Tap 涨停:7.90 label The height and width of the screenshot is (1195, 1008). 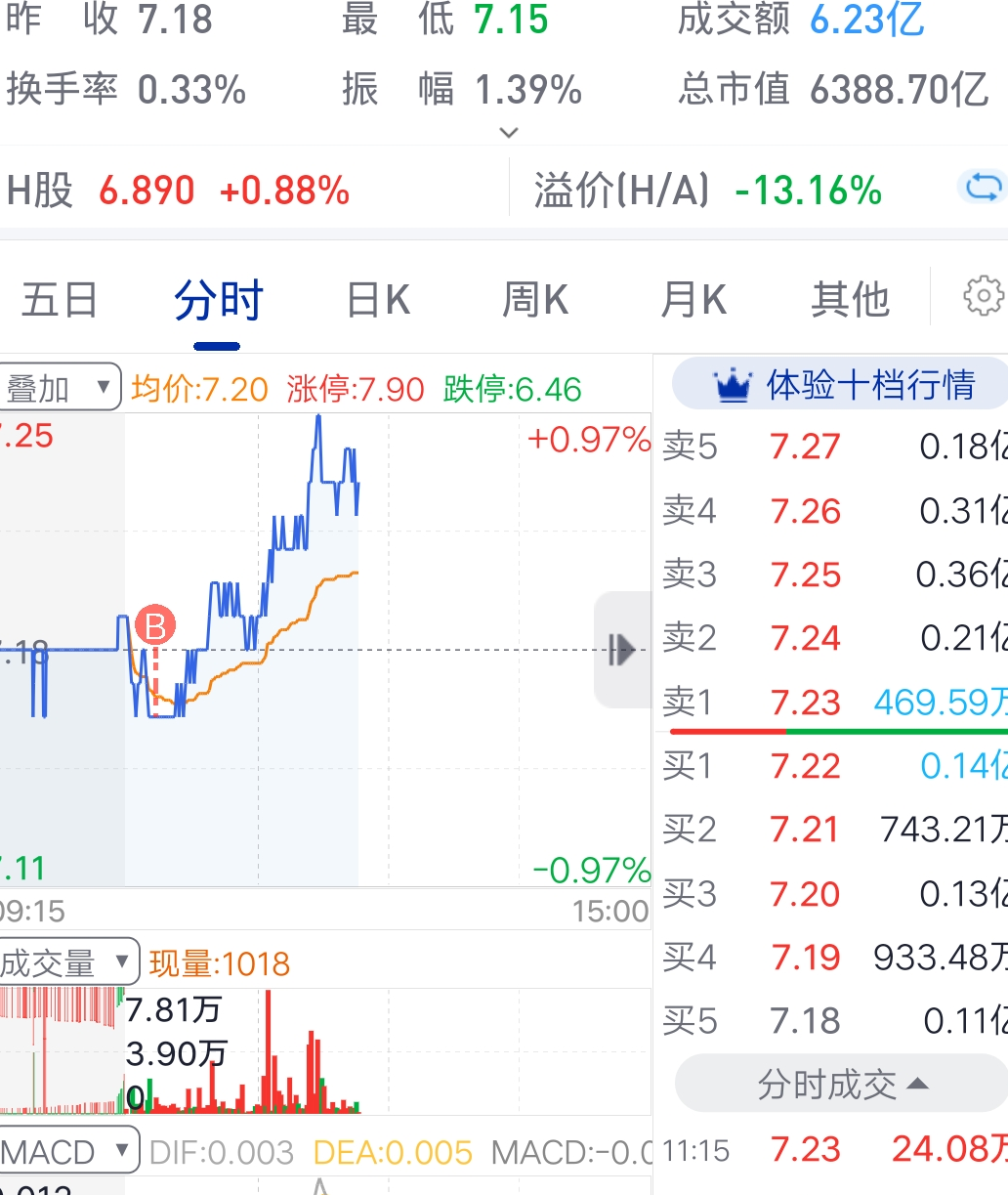pos(356,389)
